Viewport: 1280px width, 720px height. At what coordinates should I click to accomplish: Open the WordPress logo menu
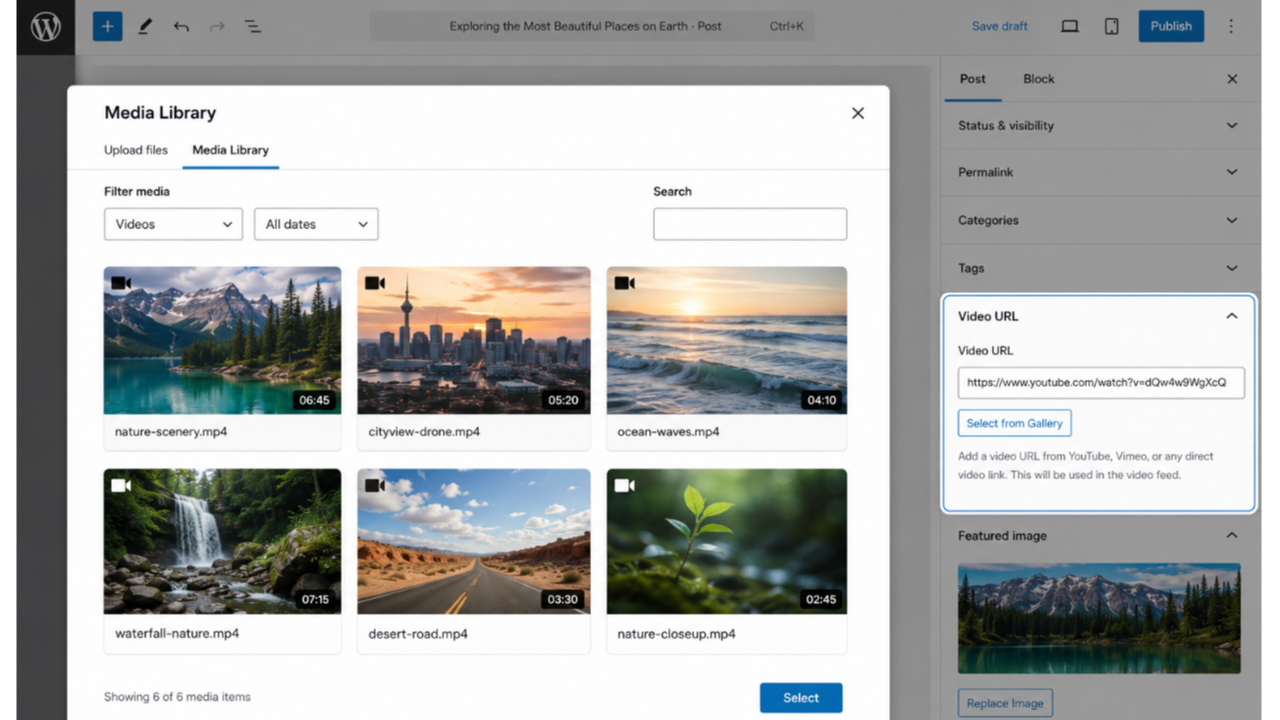pos(45,27)
